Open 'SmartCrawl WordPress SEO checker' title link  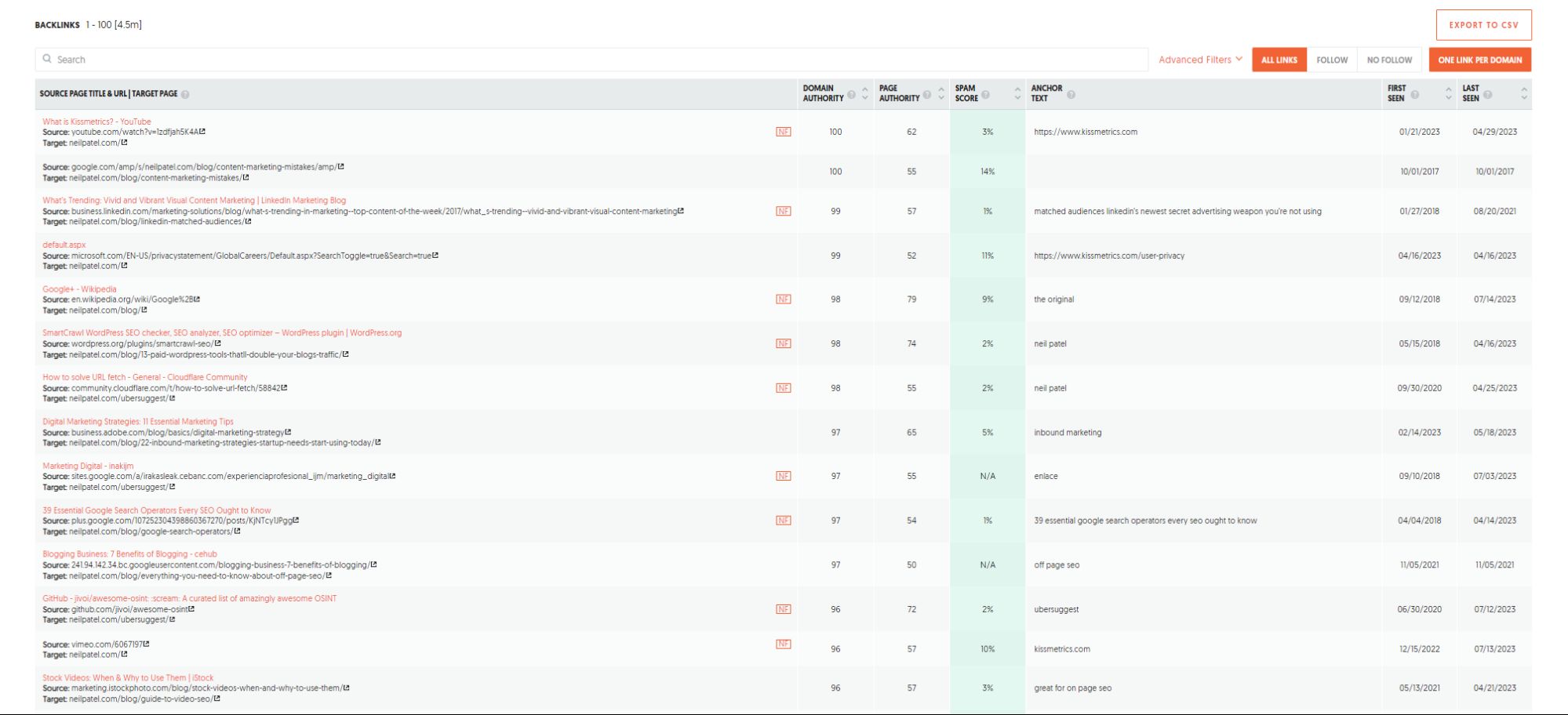(x=222, y=332)
